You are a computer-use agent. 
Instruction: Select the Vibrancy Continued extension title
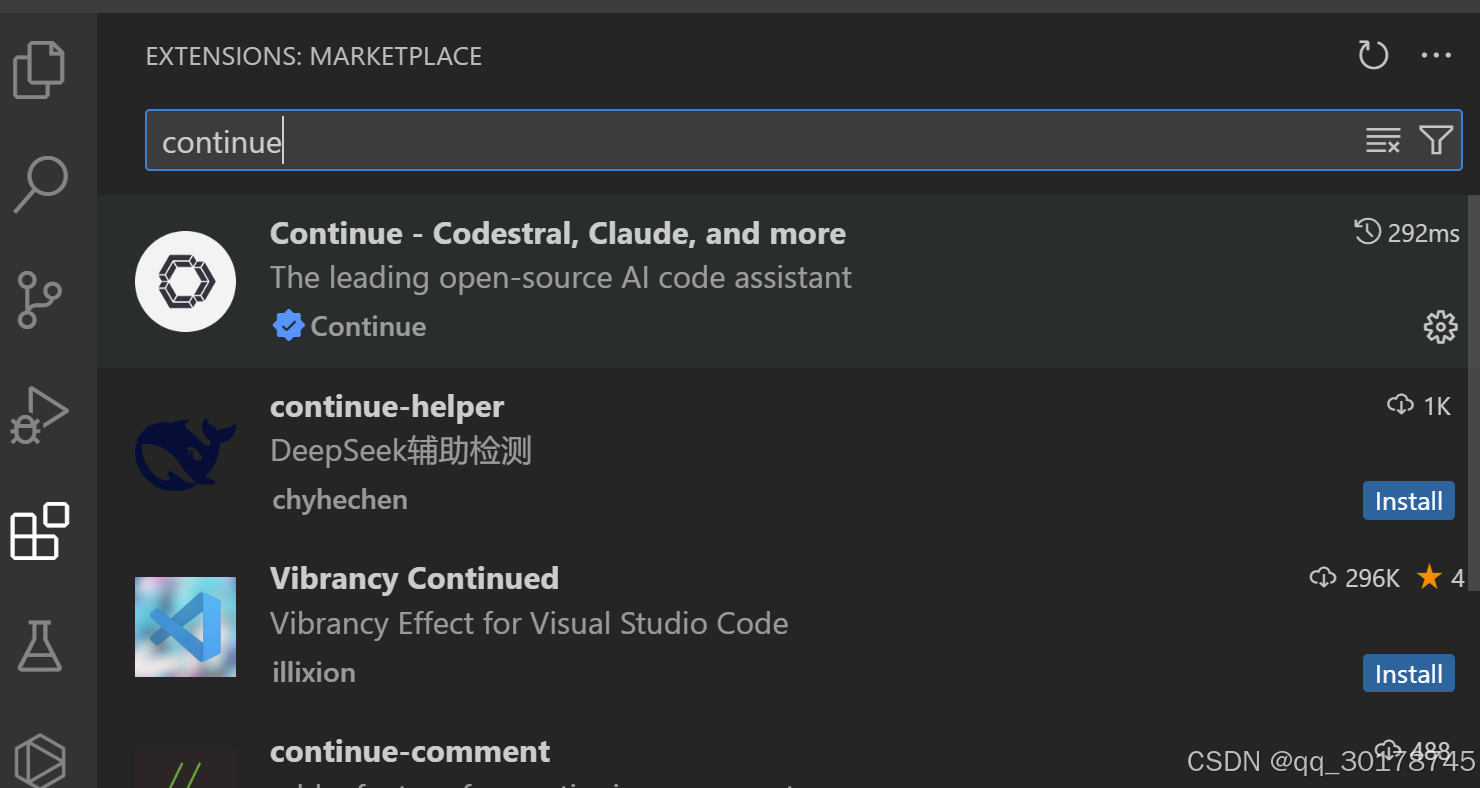tap(414, 578)
